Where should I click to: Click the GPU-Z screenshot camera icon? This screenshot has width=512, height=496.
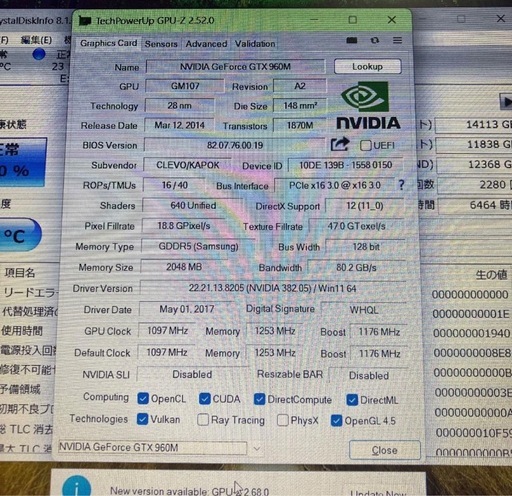[351, 40]
